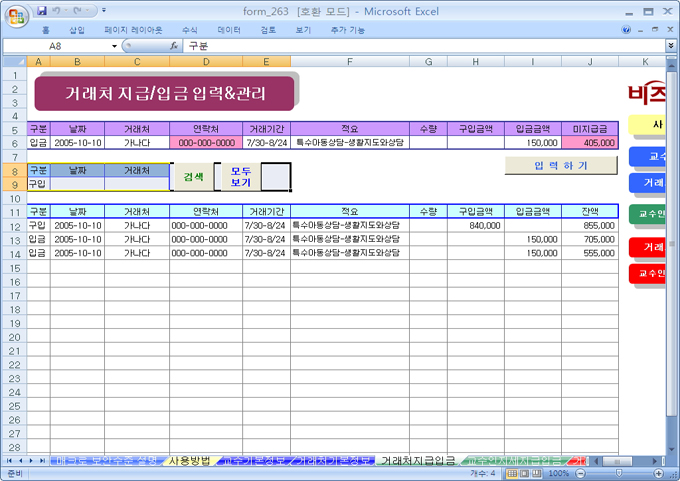The height and width of the screenshot is (481, 680).
Task: Open the 삽입 (Insert) ribbon tab
Action: [x=77, y=30]
